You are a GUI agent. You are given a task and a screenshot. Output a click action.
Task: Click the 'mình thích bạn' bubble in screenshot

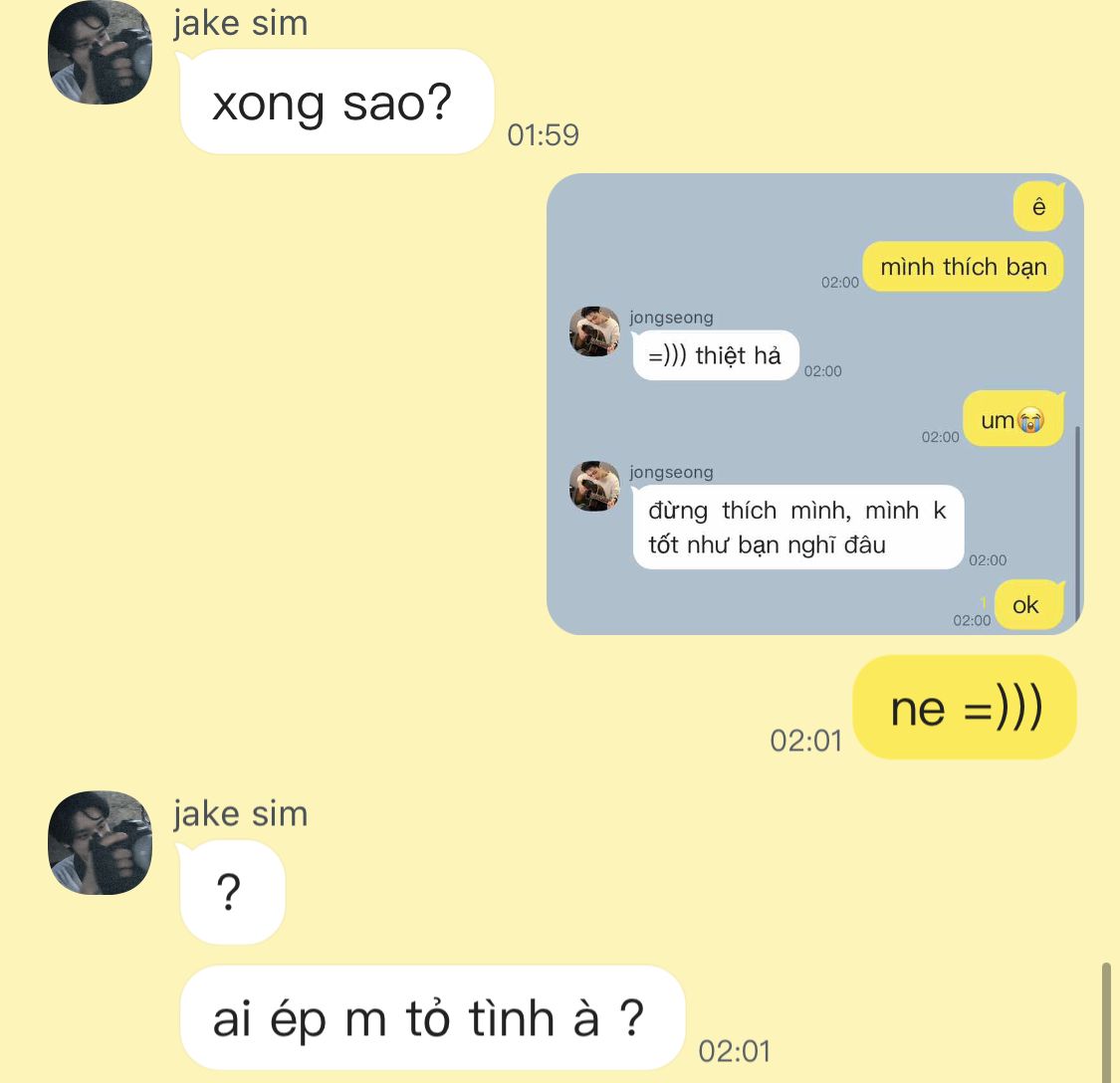click(x=963, y=267)
